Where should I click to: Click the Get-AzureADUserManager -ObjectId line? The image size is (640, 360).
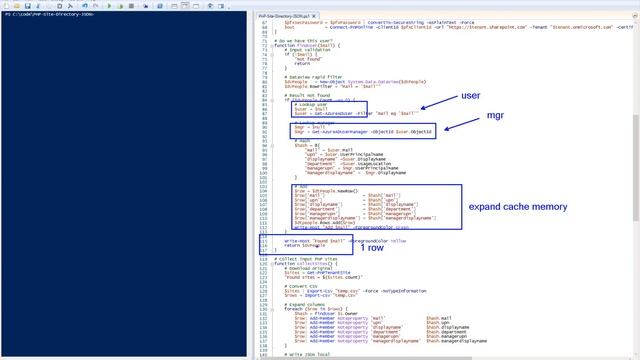pos(363,131)
